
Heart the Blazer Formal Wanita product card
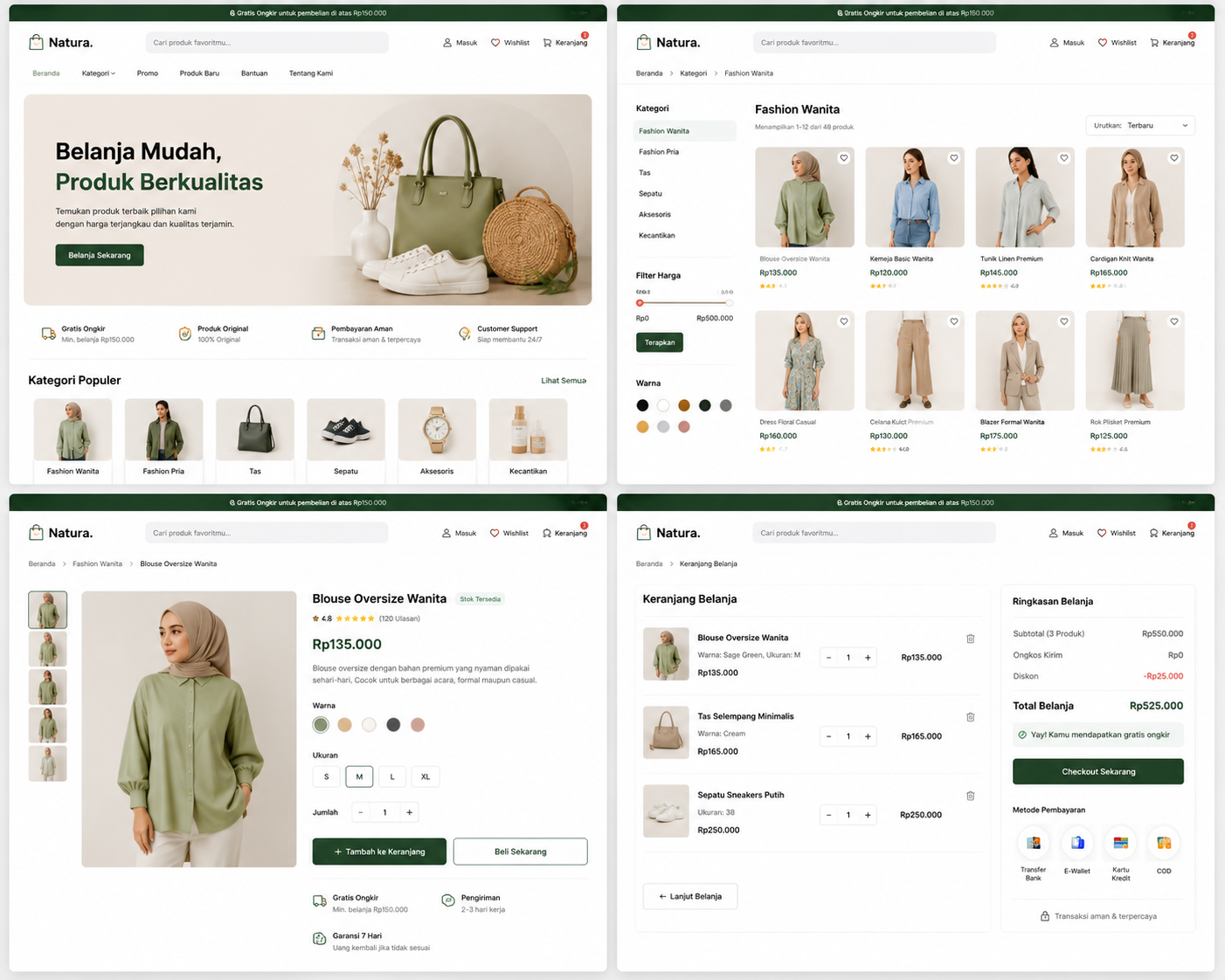pyautogui.click(x=1064, y=321)
